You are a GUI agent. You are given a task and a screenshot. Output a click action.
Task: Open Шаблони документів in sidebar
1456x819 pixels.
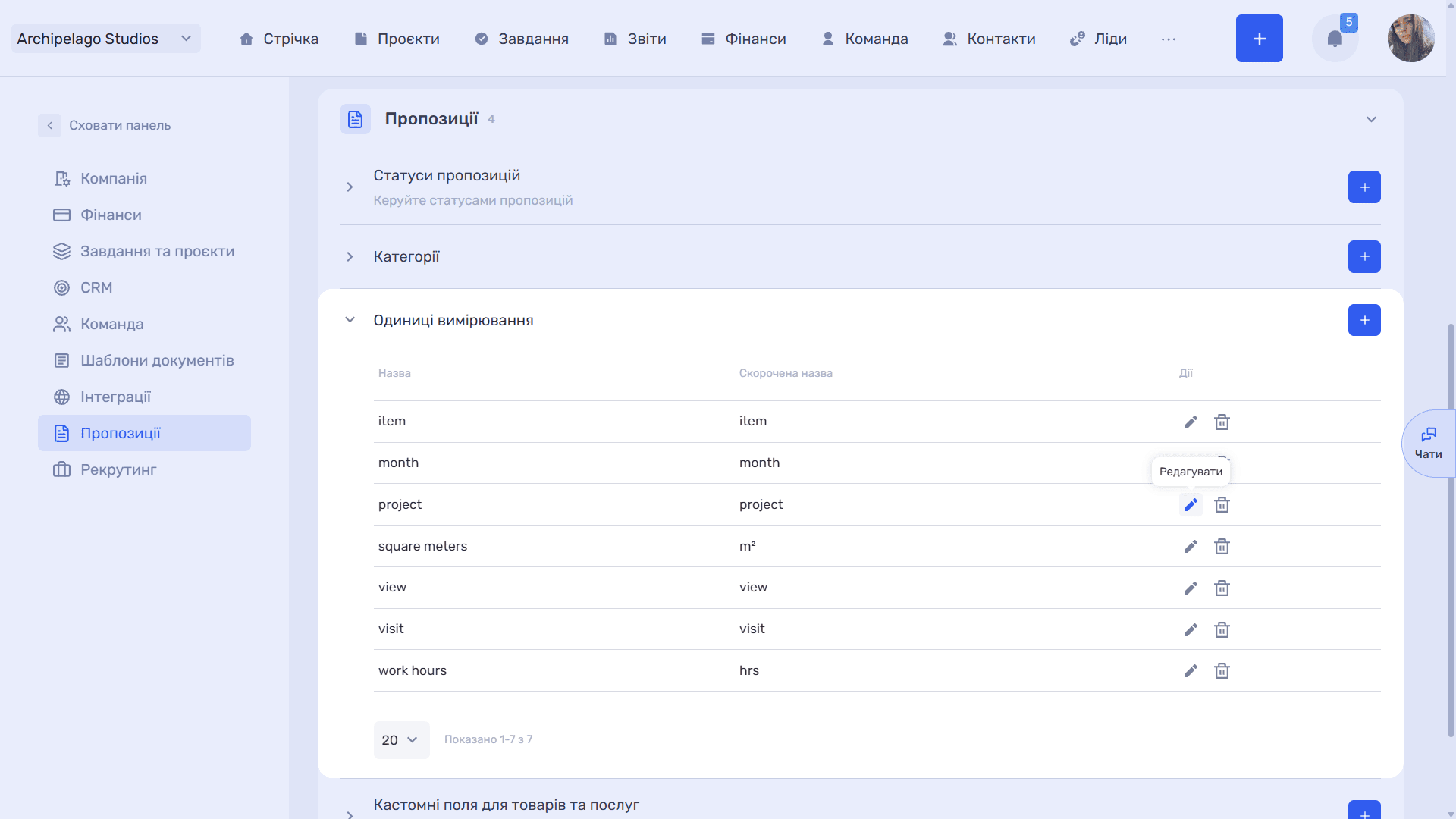(x=144, y=361)
